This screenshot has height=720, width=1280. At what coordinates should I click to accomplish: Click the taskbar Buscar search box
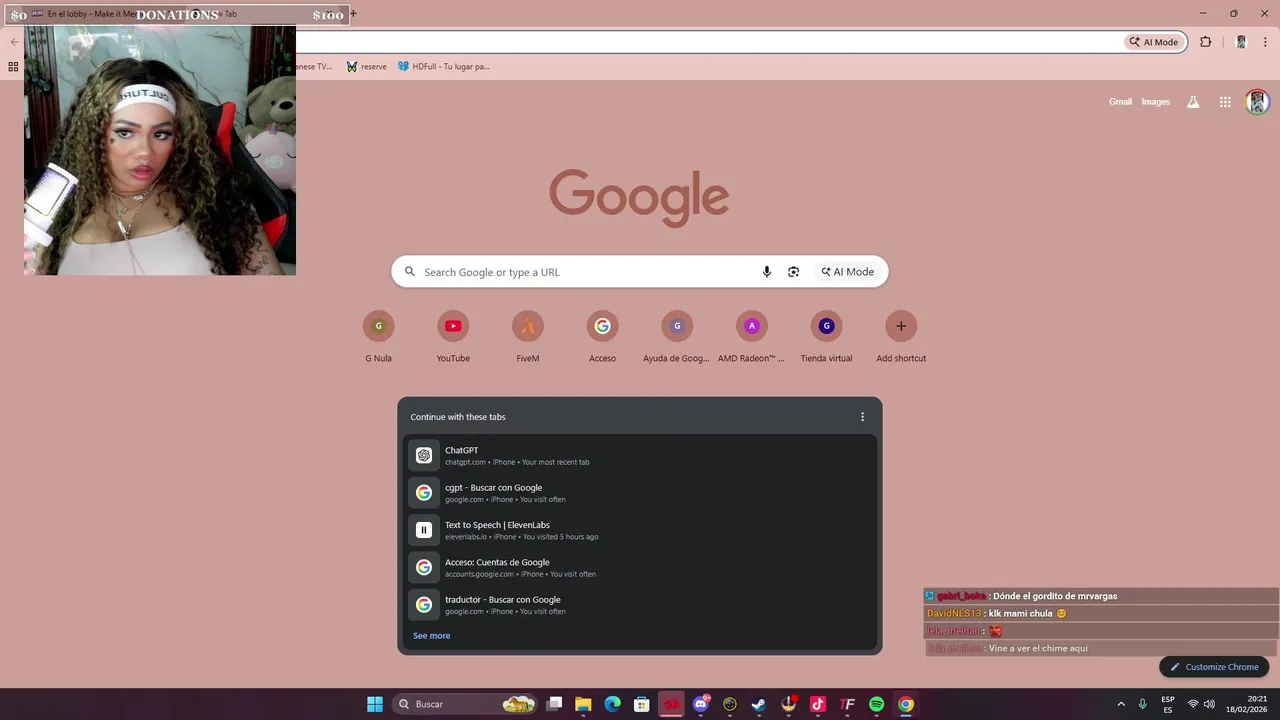click(x=464, y=704)
